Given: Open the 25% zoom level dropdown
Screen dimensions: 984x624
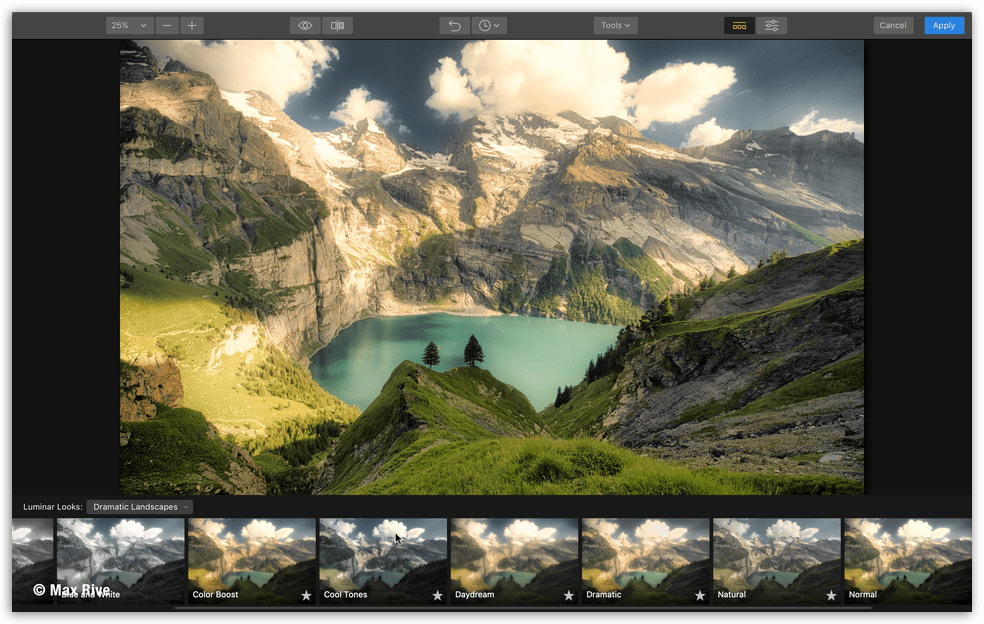Looking at the screenshot, I should click(128, 25).
